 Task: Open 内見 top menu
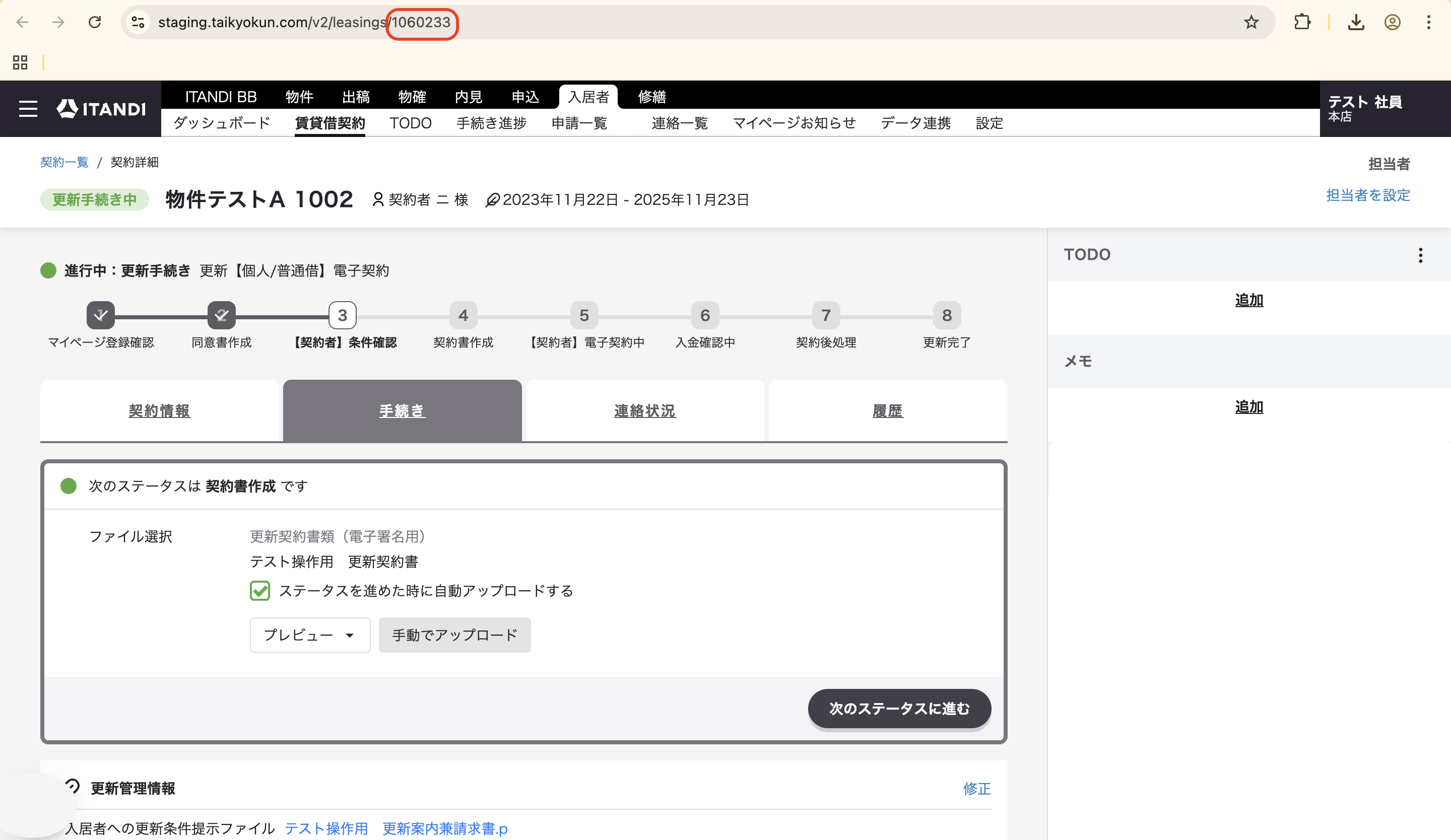point(469,97)
